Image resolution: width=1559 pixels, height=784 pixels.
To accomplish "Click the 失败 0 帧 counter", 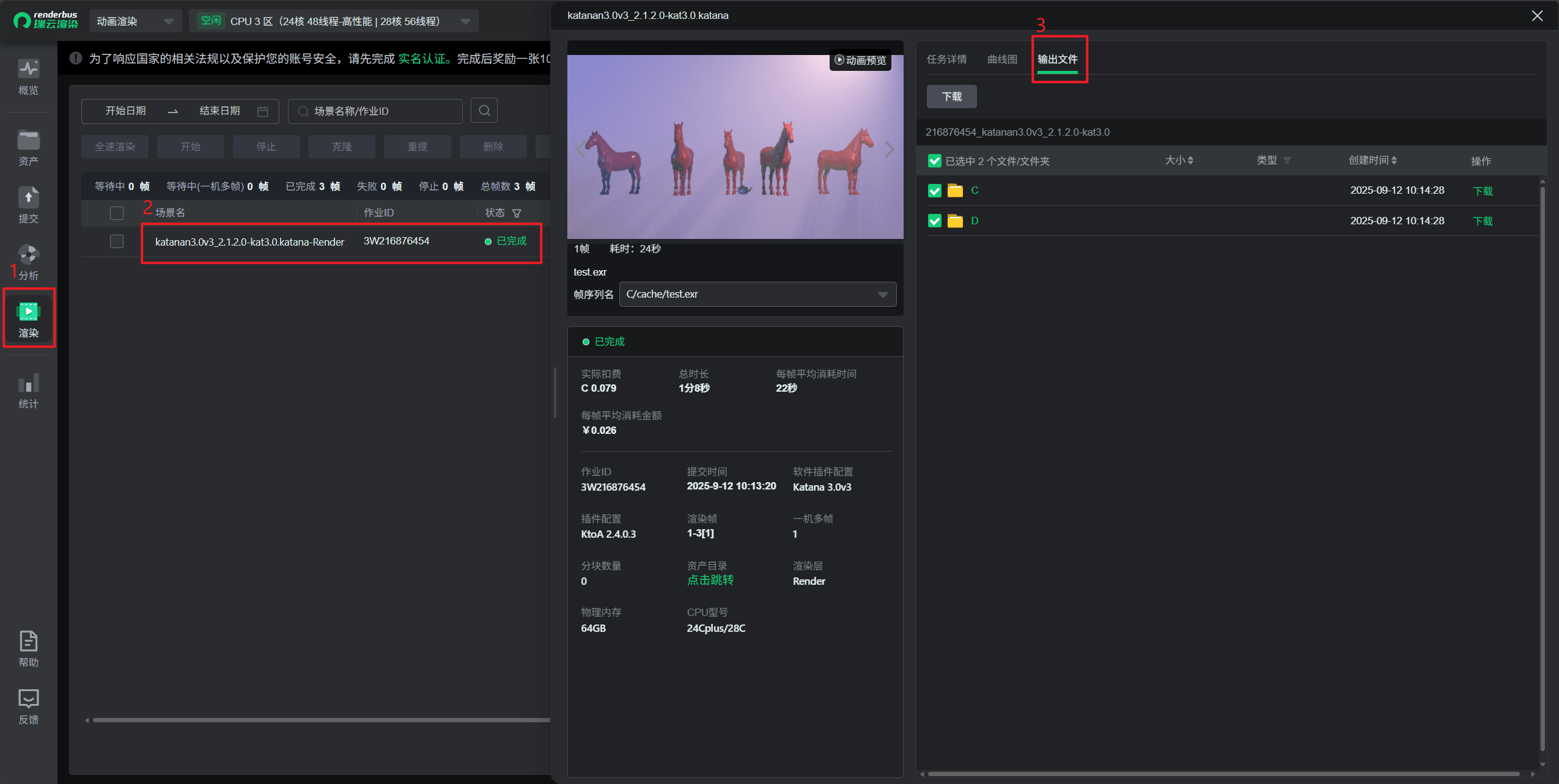I will [x=379, y=186].
